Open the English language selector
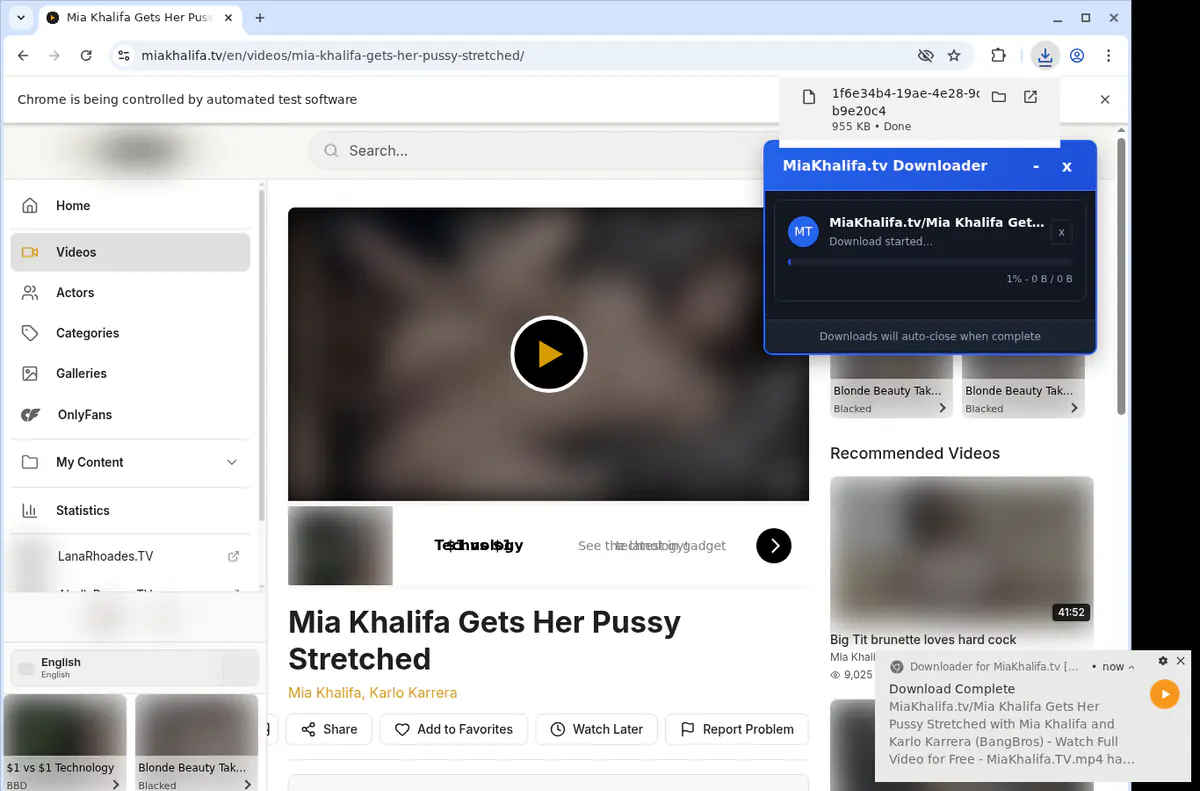This screenshot has height=791, width=1200. pos(134,667)
